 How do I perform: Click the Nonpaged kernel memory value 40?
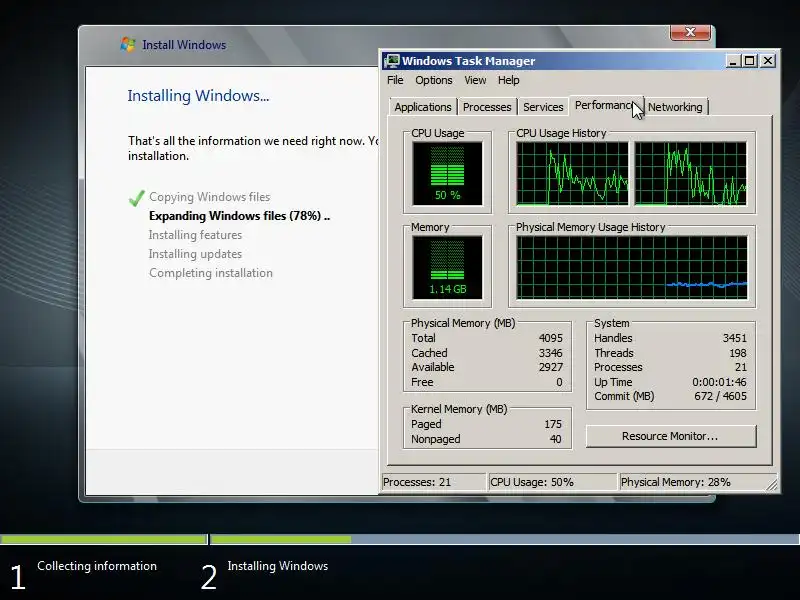click(556, 439)
